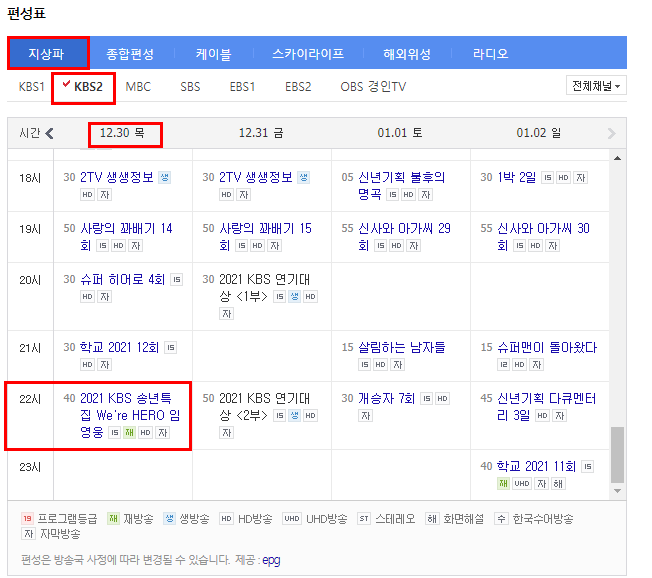This screenshot has height=578, width=652.
Task: Open 2TV 생생정보 on 12.30 목
Action: pyautogui.click(x=117, y=177)
